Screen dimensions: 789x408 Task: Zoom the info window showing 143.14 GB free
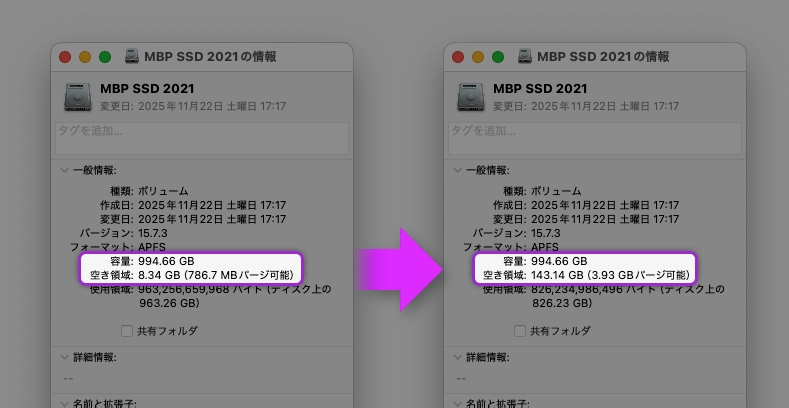coord(498,57)
